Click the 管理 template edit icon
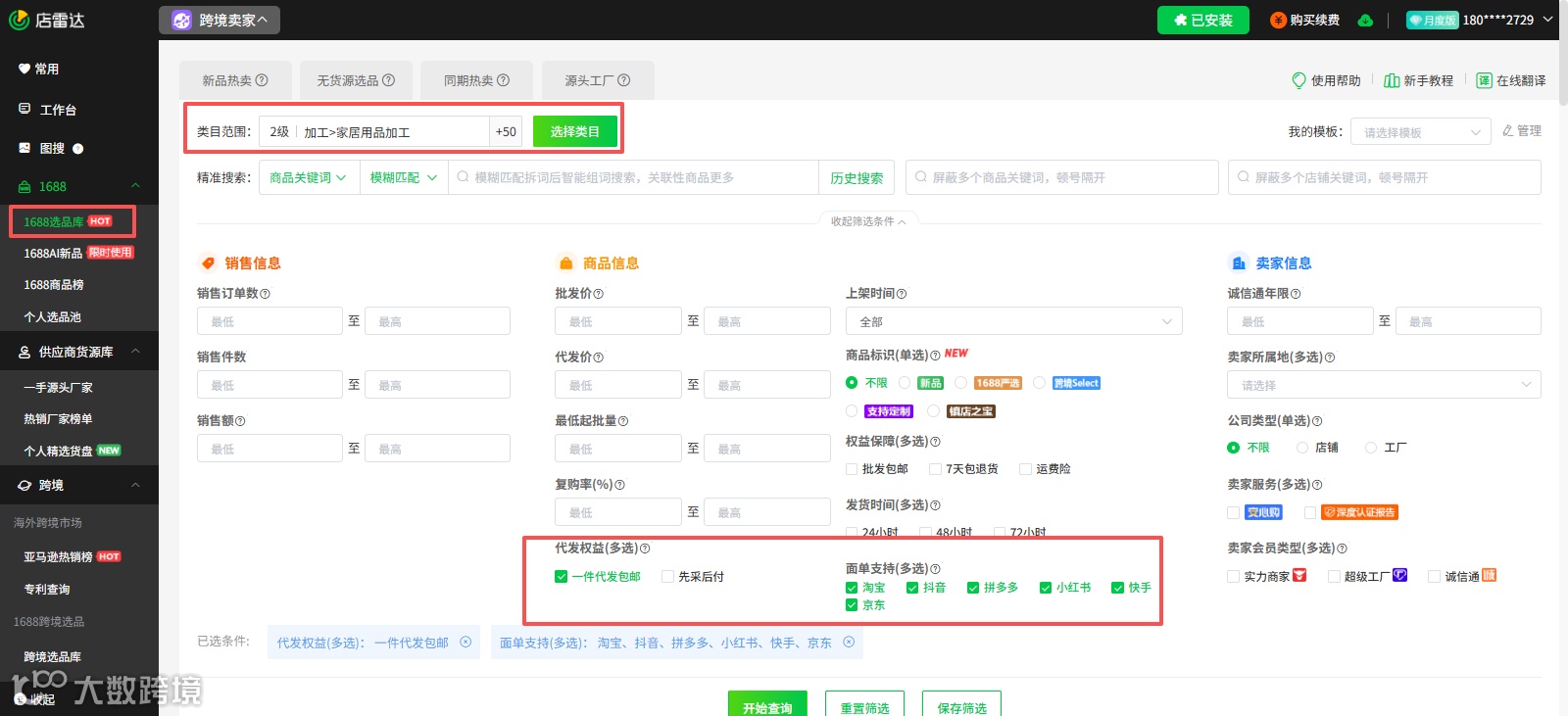The width and height of the screenshot is (1568, 716). pos(1508,130)
